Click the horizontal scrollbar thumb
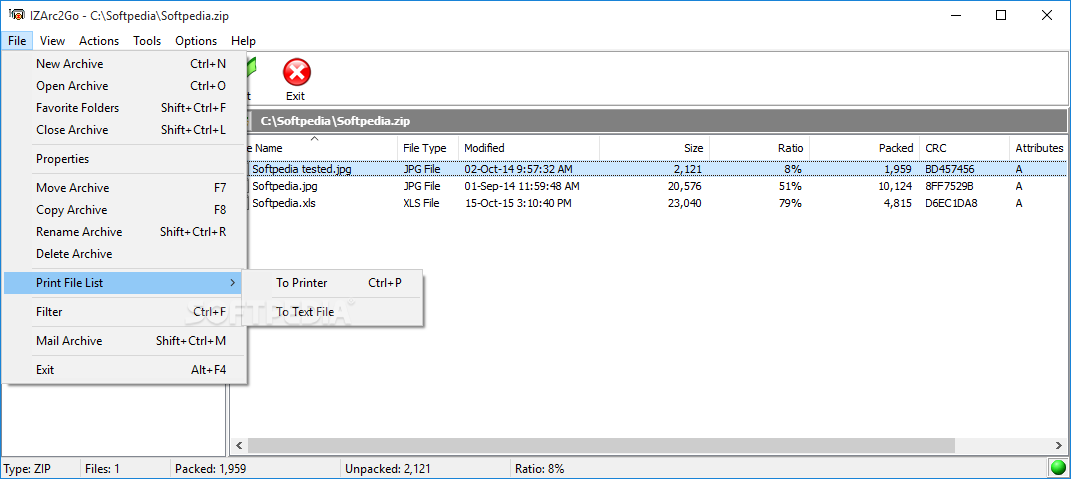 [x=601, y=446]
